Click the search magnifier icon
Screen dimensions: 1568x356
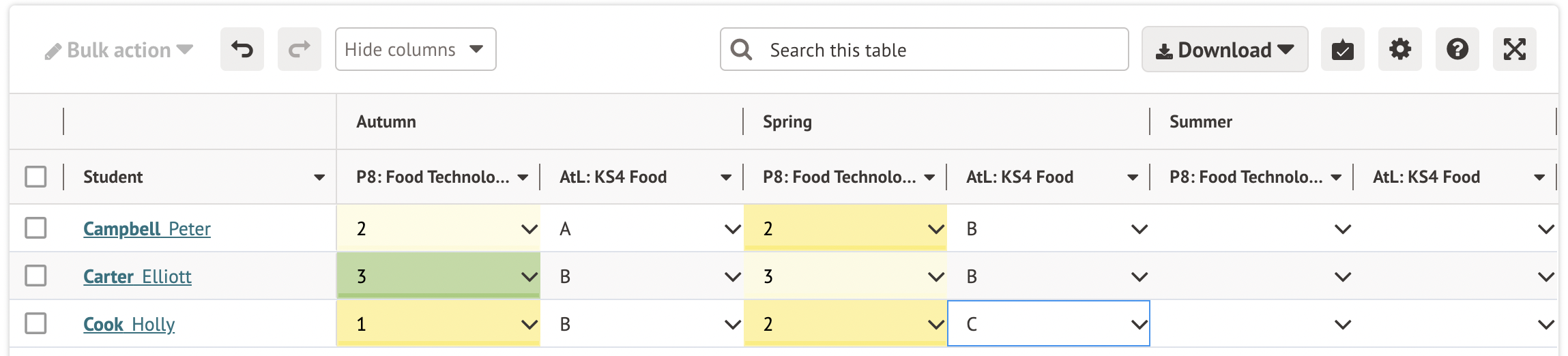[741, 49]
